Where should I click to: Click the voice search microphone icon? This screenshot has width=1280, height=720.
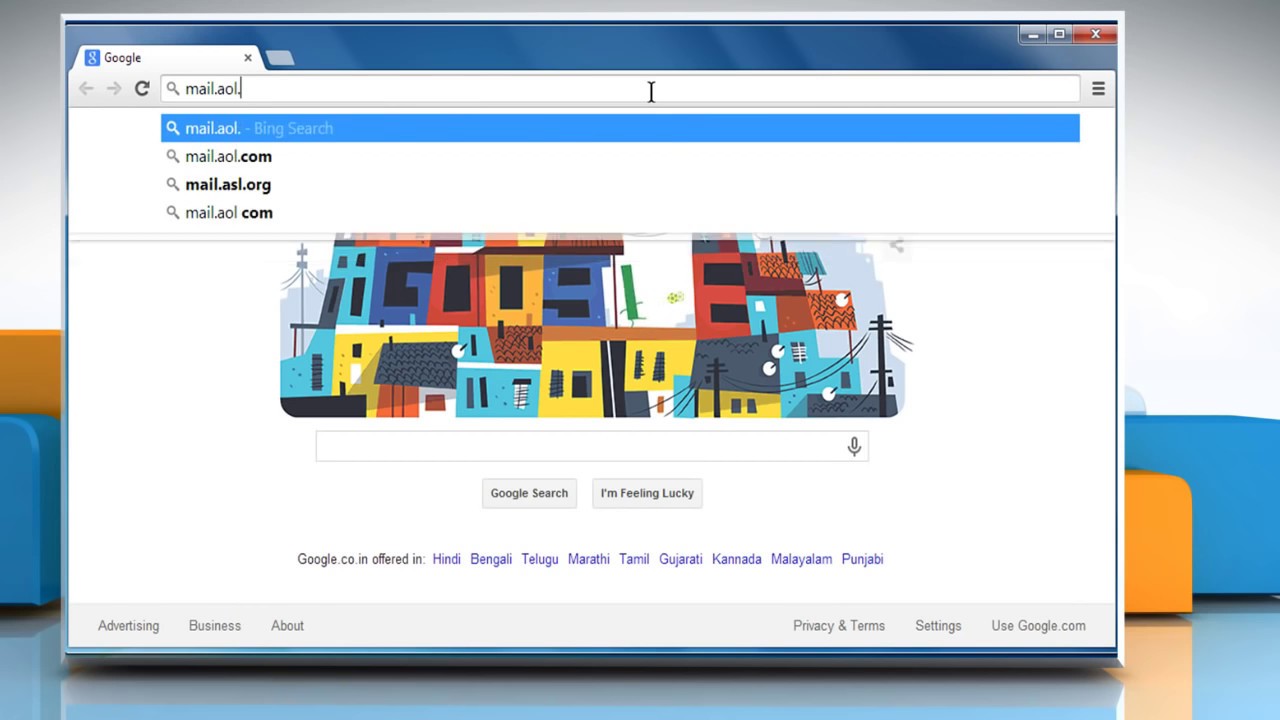[854, 447]
